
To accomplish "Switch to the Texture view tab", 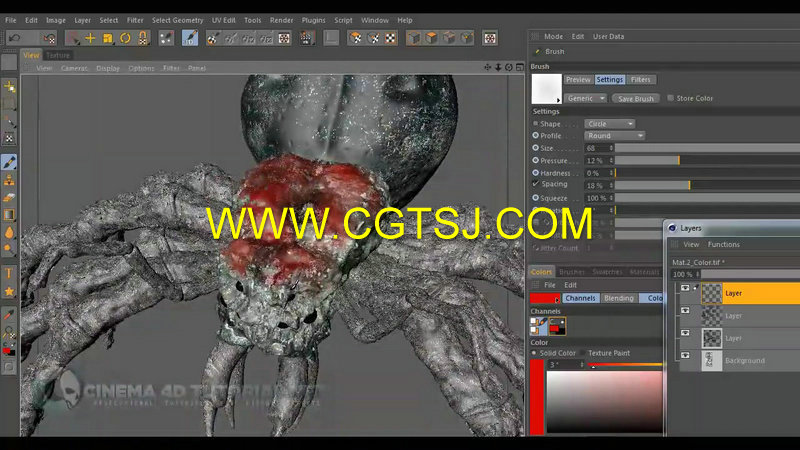I will click(58, 55).
